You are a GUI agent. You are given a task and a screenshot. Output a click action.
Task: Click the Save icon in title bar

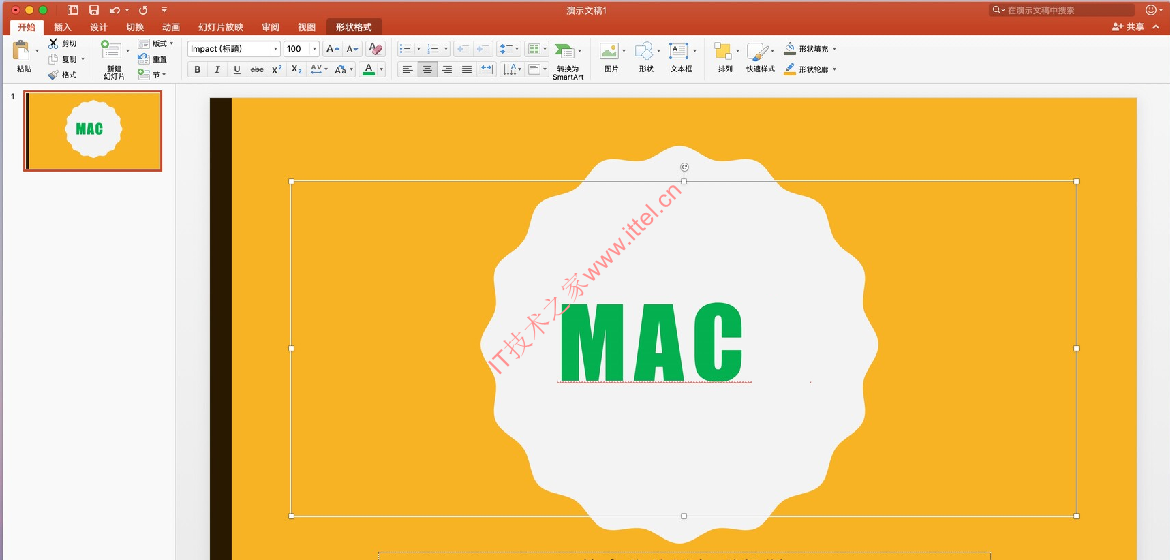click(94, 10)
